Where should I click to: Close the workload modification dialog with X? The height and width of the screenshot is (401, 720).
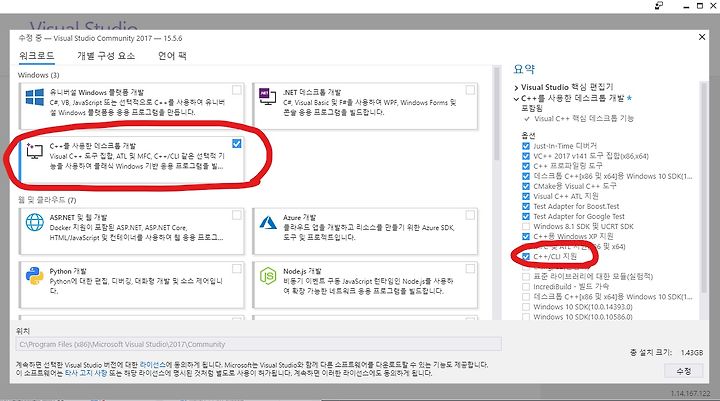point(702,37)
